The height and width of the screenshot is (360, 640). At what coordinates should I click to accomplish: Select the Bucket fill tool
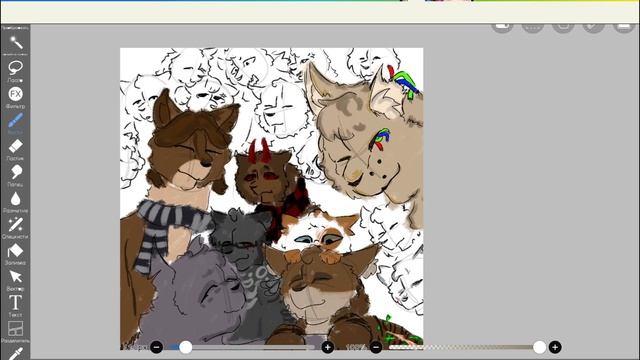coord(16,253)
